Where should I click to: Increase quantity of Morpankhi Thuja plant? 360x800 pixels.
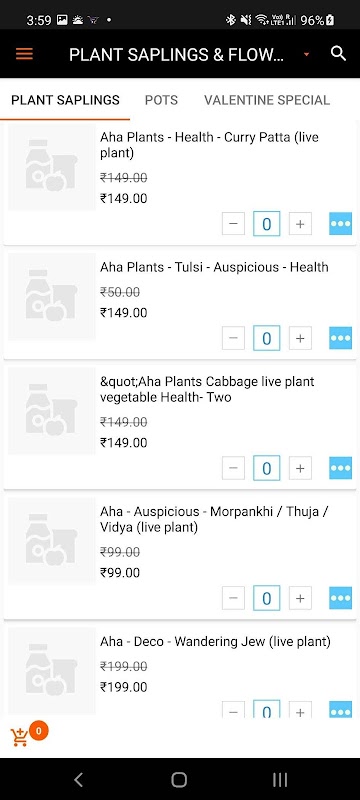click(x=300, y=598)
